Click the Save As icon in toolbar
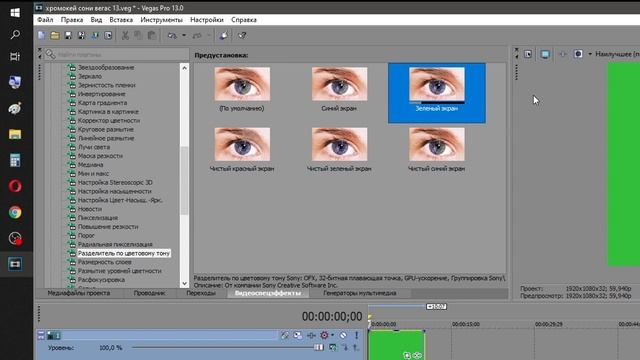Image resolution: width=640 pixels, height=360 pixels. pyautogui.click(x=82, y=36)
